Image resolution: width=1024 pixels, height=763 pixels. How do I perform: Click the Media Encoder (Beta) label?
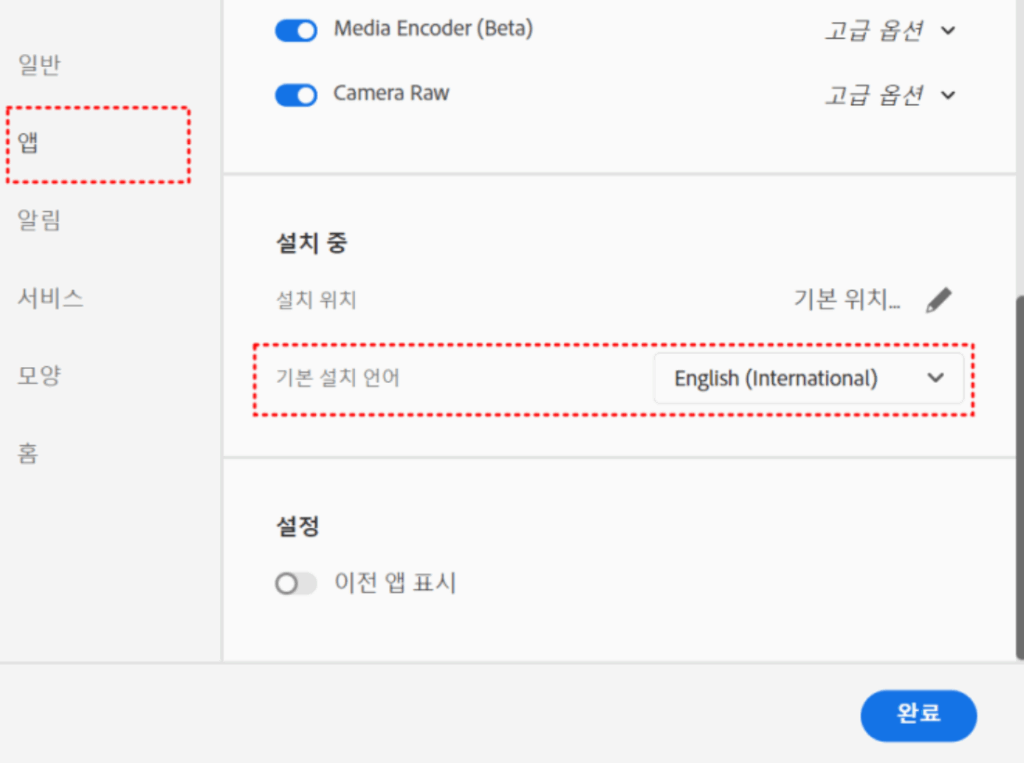point(434,29)
